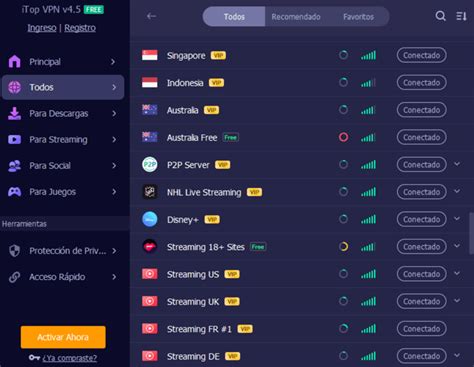The height and width of the screenshot is (367, 474).
Task: Open the Registro link
Action: click(80, 28)
